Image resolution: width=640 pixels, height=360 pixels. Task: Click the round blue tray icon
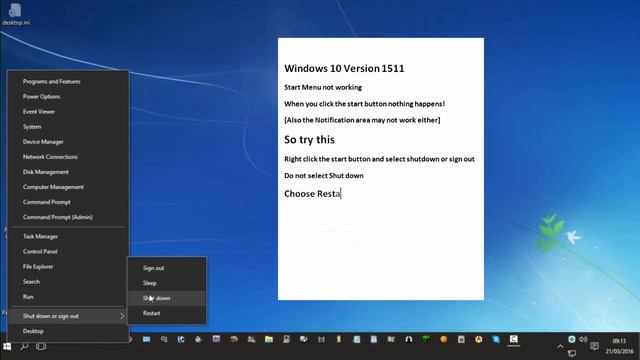571,339
